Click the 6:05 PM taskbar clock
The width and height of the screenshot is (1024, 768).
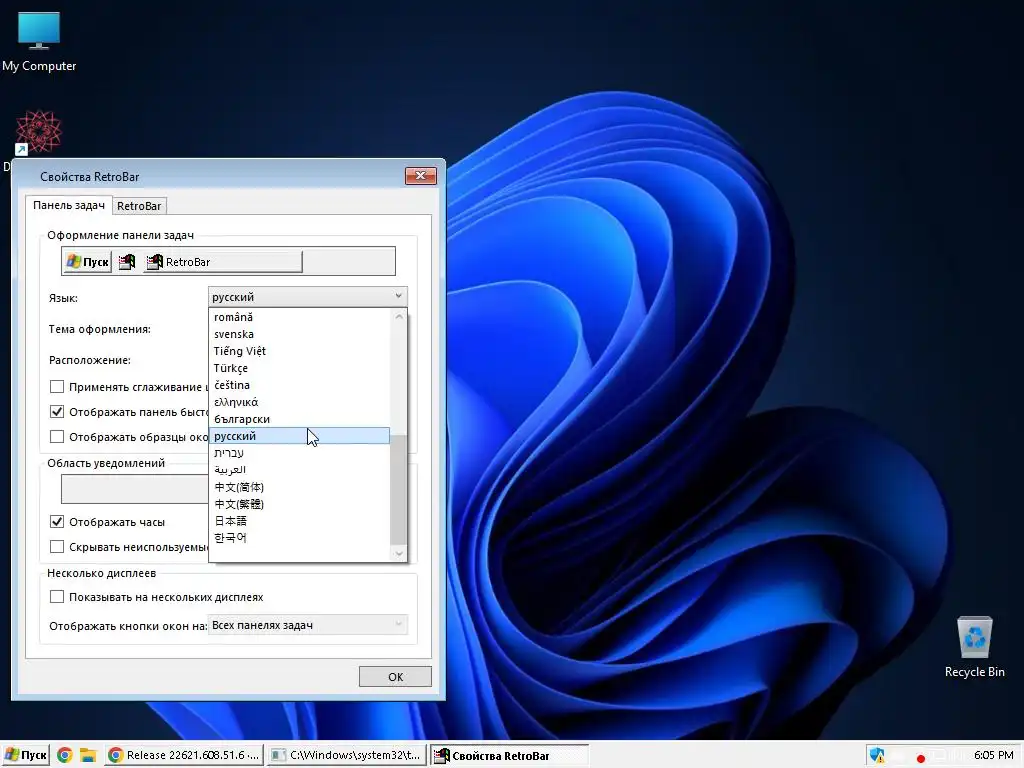pos(993,755)
